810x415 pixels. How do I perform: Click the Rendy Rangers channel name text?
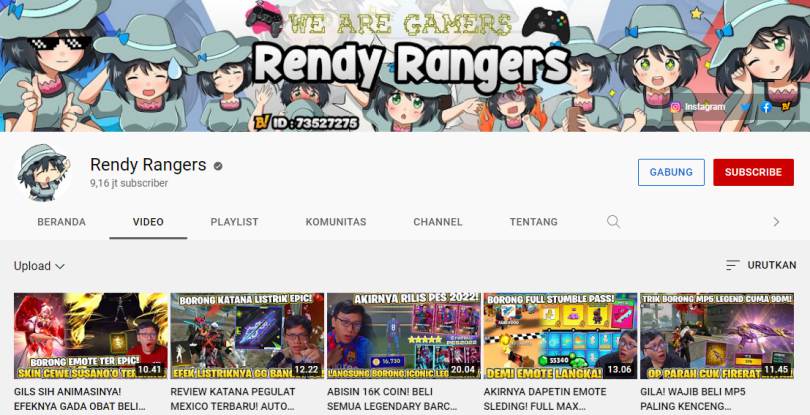(x=148, y=165)
